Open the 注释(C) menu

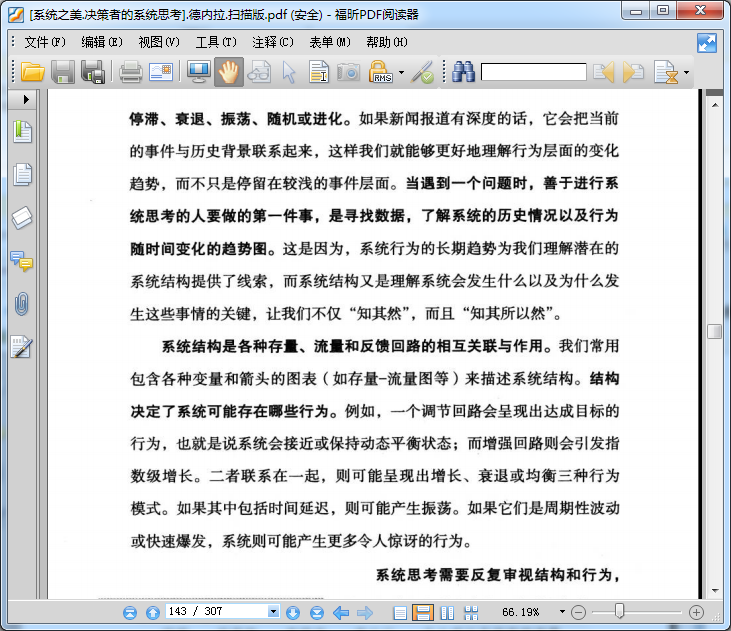click(x=273, y=42)
